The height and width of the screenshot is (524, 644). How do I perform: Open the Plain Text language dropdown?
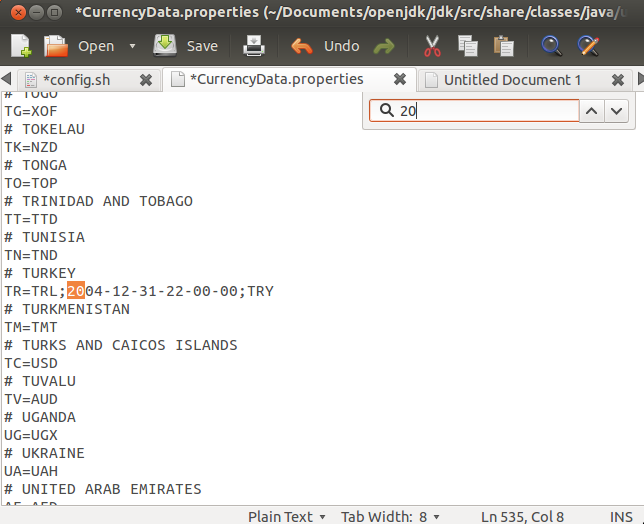pyautogui.click(x=287, y=516)
